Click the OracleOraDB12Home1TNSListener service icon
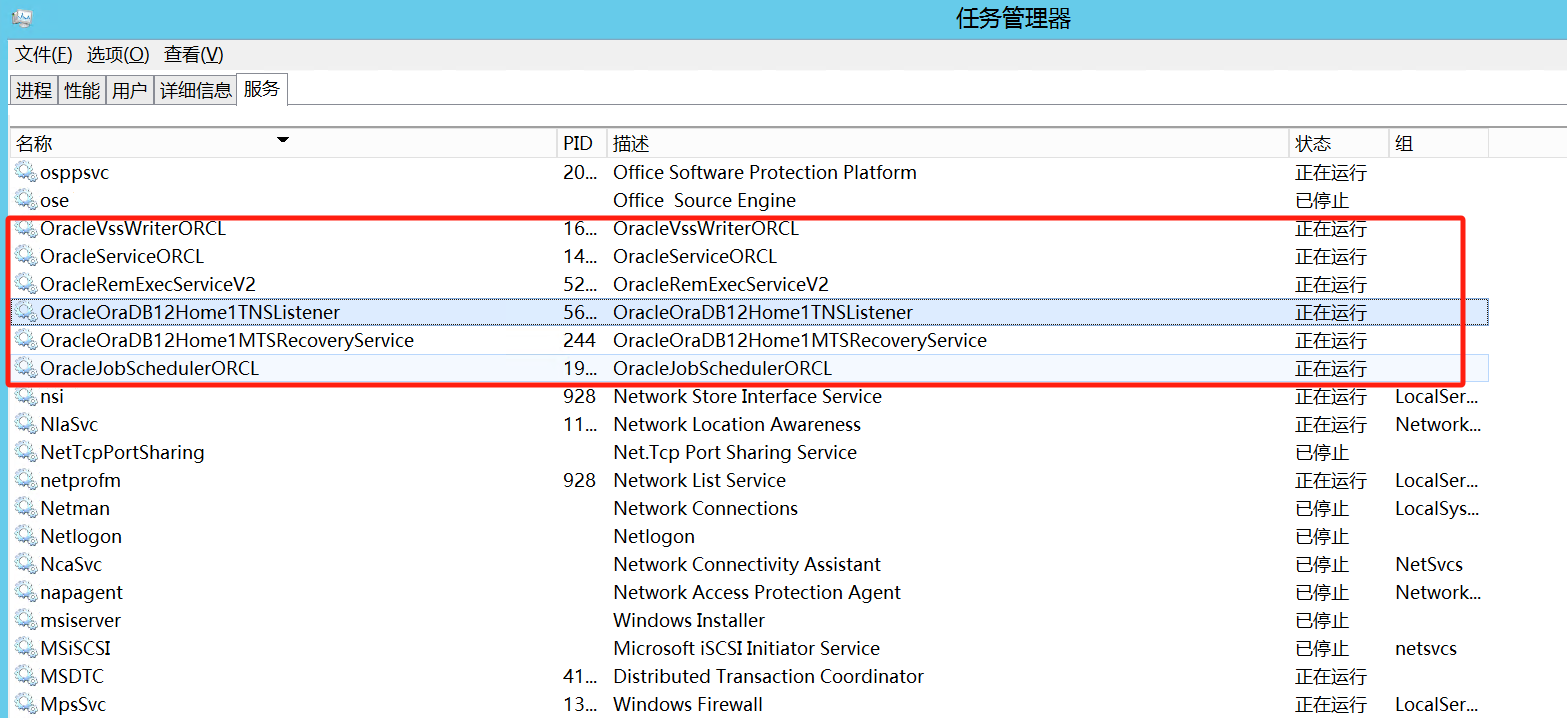 [x=26, y=312]
